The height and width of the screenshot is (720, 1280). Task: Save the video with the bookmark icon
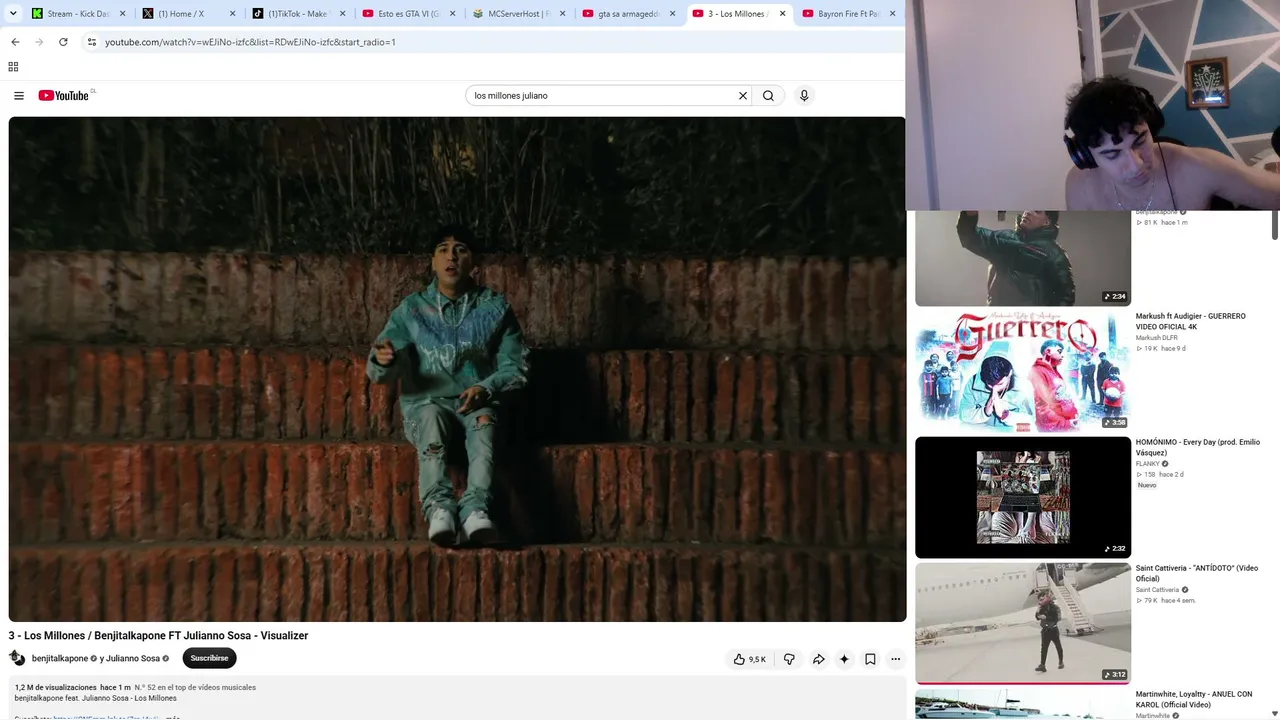pos(870,659)
